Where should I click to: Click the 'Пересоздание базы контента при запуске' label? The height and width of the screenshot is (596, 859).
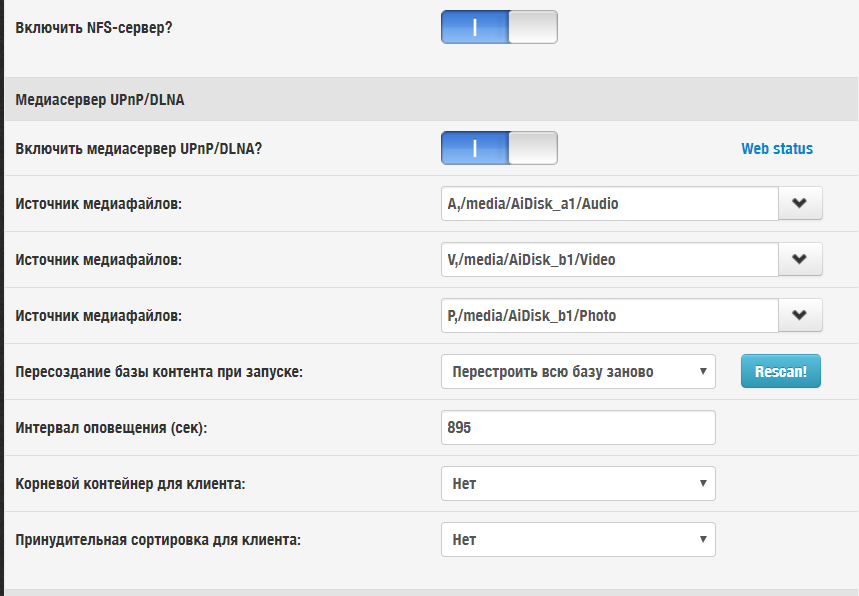click(x=159, y=372)
